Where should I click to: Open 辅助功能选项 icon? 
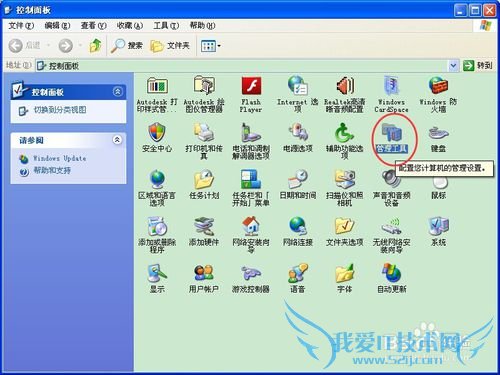click(344, 132)
